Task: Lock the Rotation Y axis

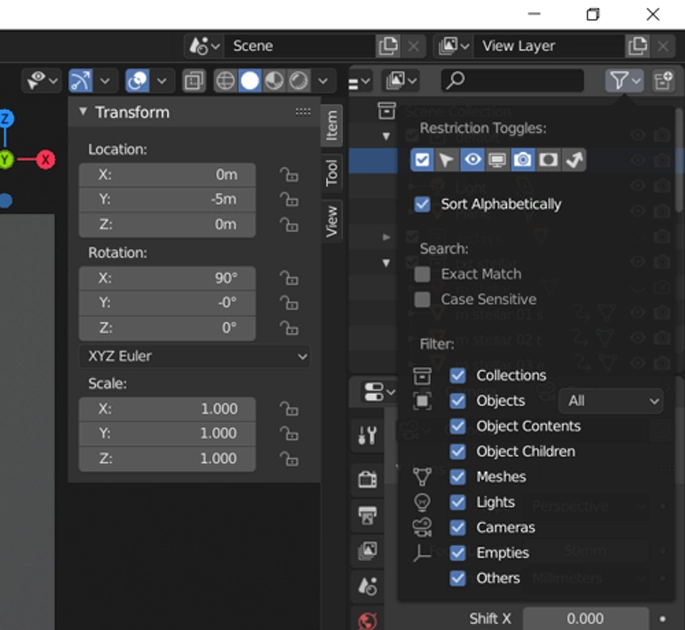Action: 289,303
